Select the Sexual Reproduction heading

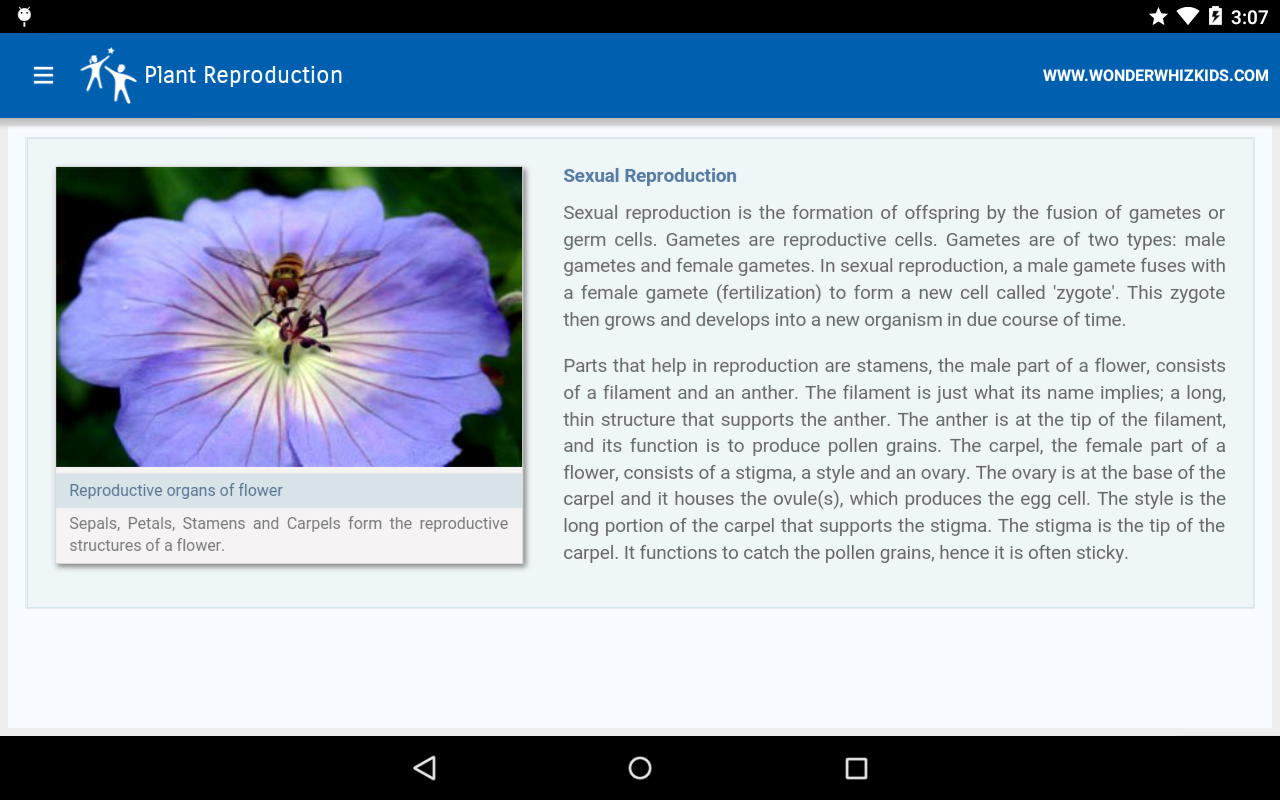click(x=650, y=176)
